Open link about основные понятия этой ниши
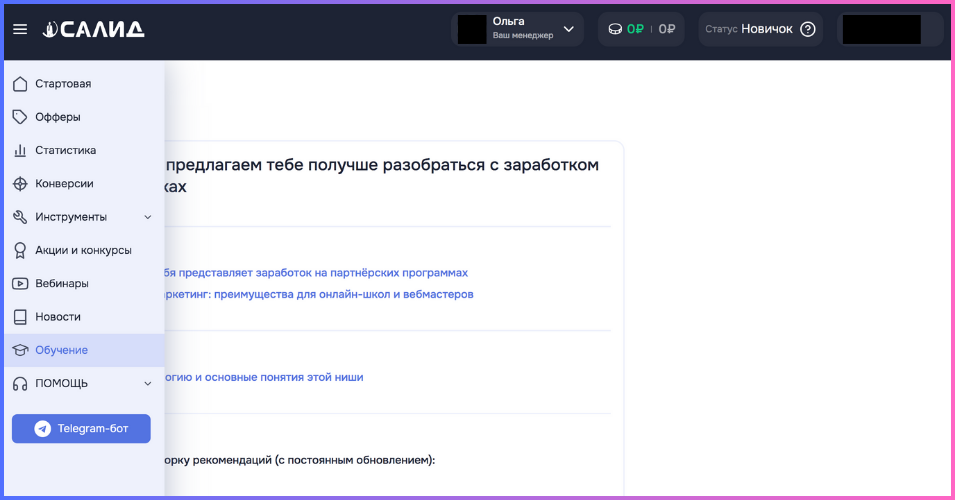Image resolution: width=955 pixels, height=500 pixels. tap(264, 377)
